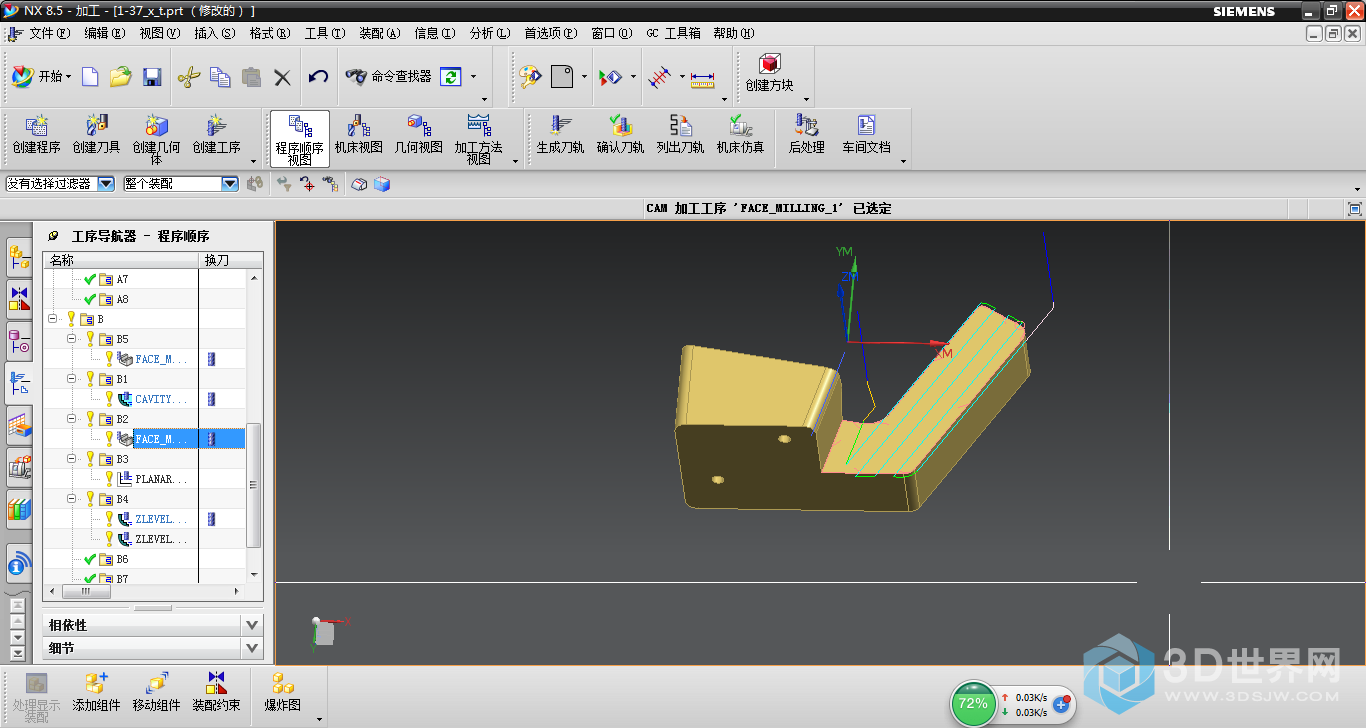The image size is (1366, 728).
Task: Click 装配约束 assembly constraints button
Action: [x=217, y=692]
